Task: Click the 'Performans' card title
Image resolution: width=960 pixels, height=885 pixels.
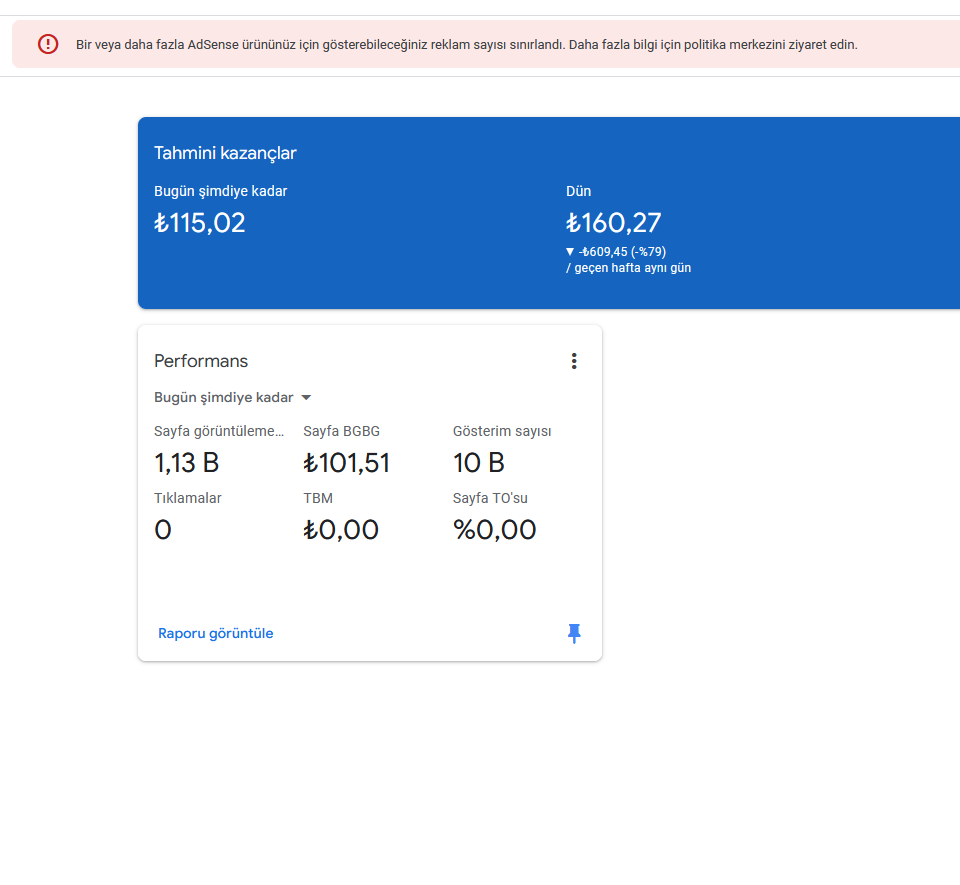Action: point(201,361)
